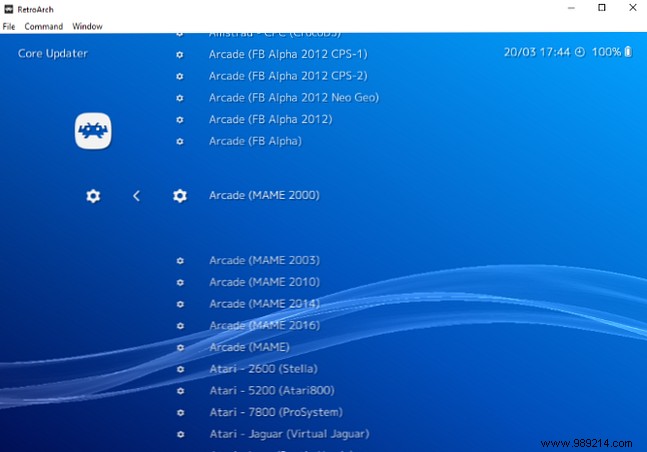
Task: Click gear icon beside Atari - Jaguar (Virtual Jaguar)
Action: coord(180,434)
